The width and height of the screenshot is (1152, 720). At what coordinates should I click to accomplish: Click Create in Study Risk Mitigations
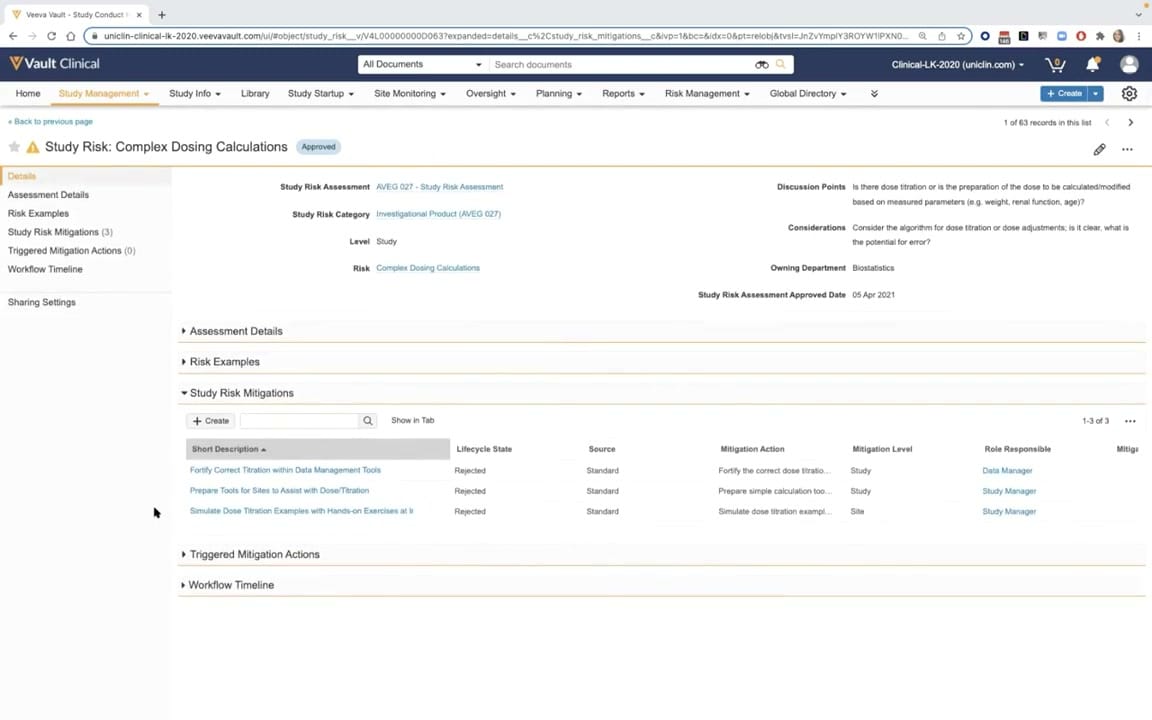[211, 421]
